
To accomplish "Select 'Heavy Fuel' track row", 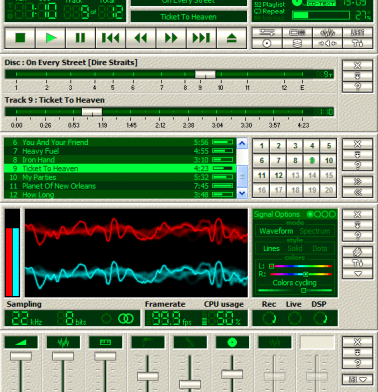I will [120, 151].
